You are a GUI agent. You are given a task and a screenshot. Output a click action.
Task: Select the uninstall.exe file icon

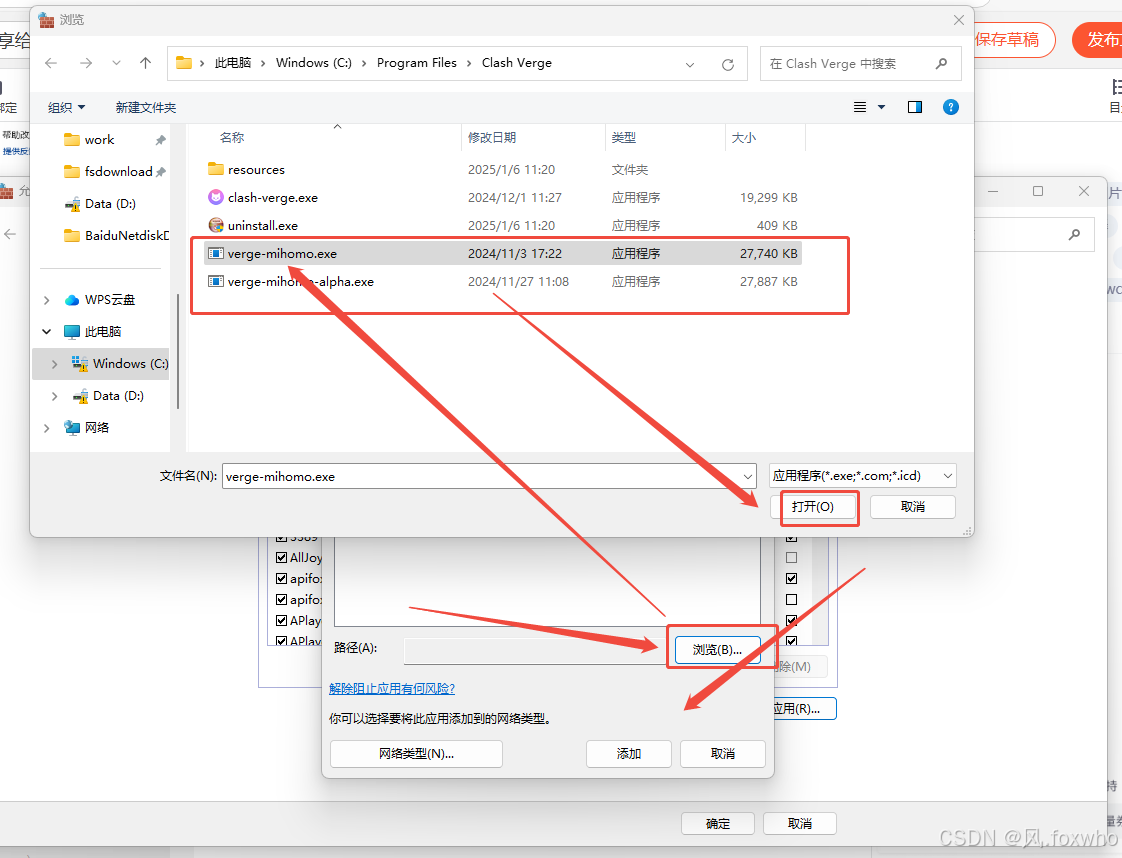[215, 225]
